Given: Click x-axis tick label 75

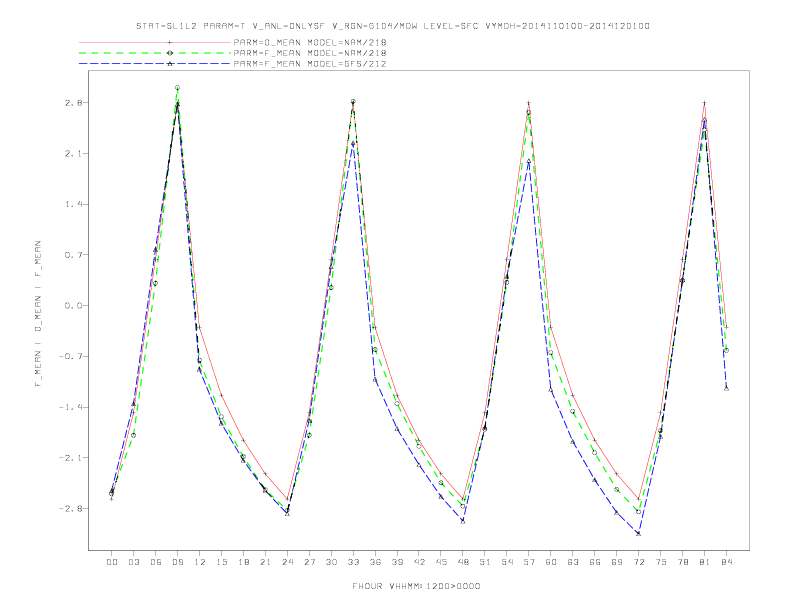Looking at the screenshot, I should (x=661, y=562).
